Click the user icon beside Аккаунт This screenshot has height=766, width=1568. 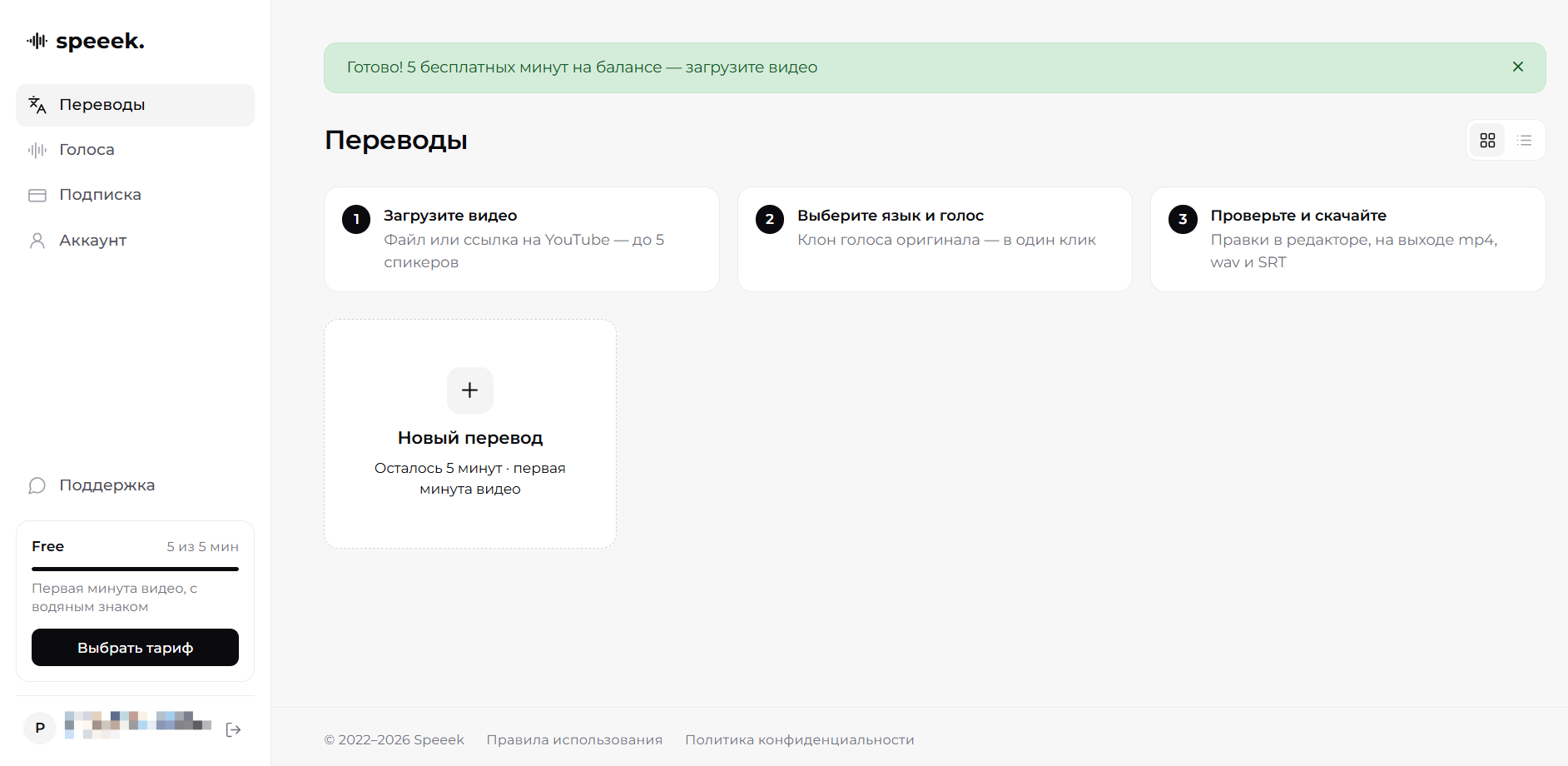tap(37, 241)
